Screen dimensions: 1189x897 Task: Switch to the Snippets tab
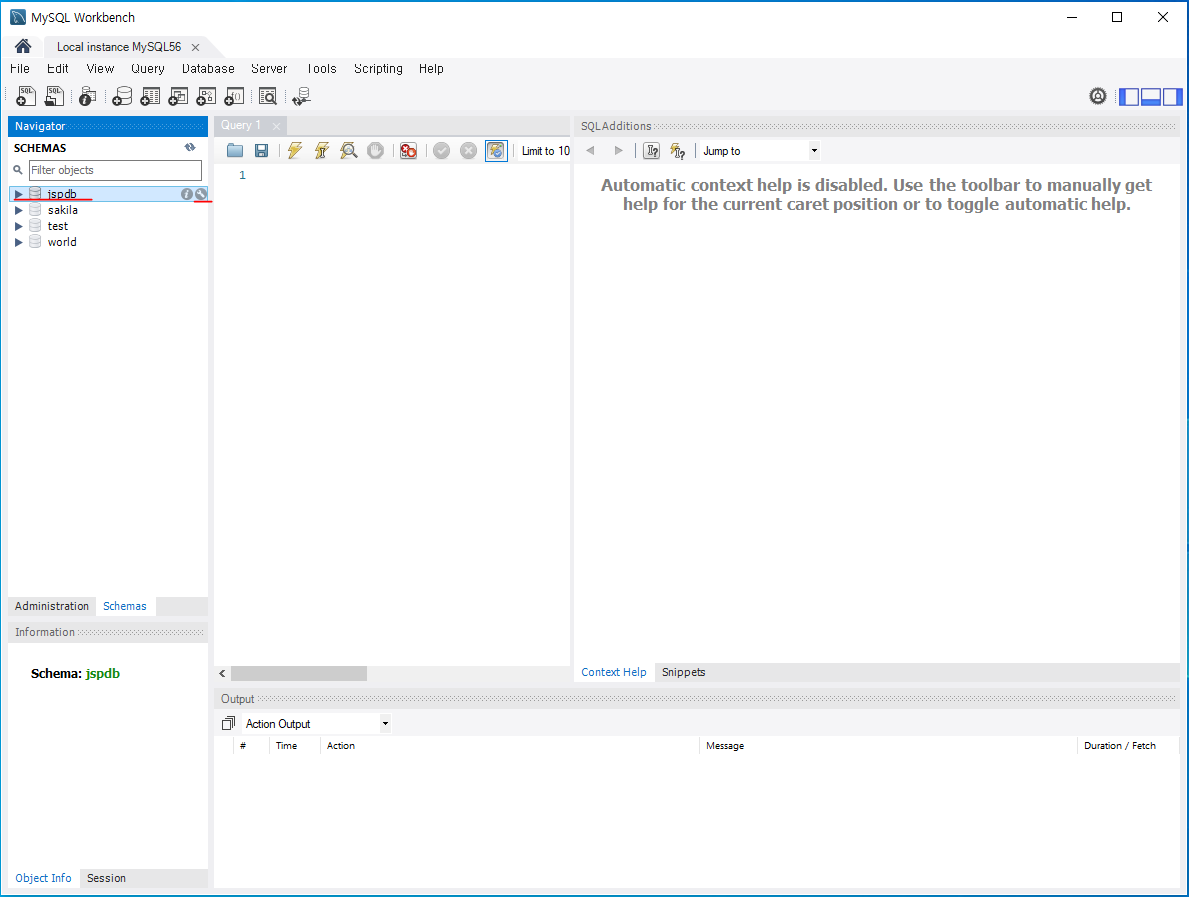click(683, 672)
